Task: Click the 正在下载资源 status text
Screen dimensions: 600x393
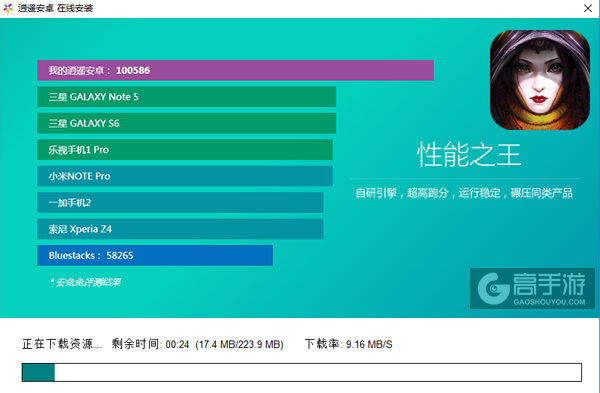Action: 62,344
